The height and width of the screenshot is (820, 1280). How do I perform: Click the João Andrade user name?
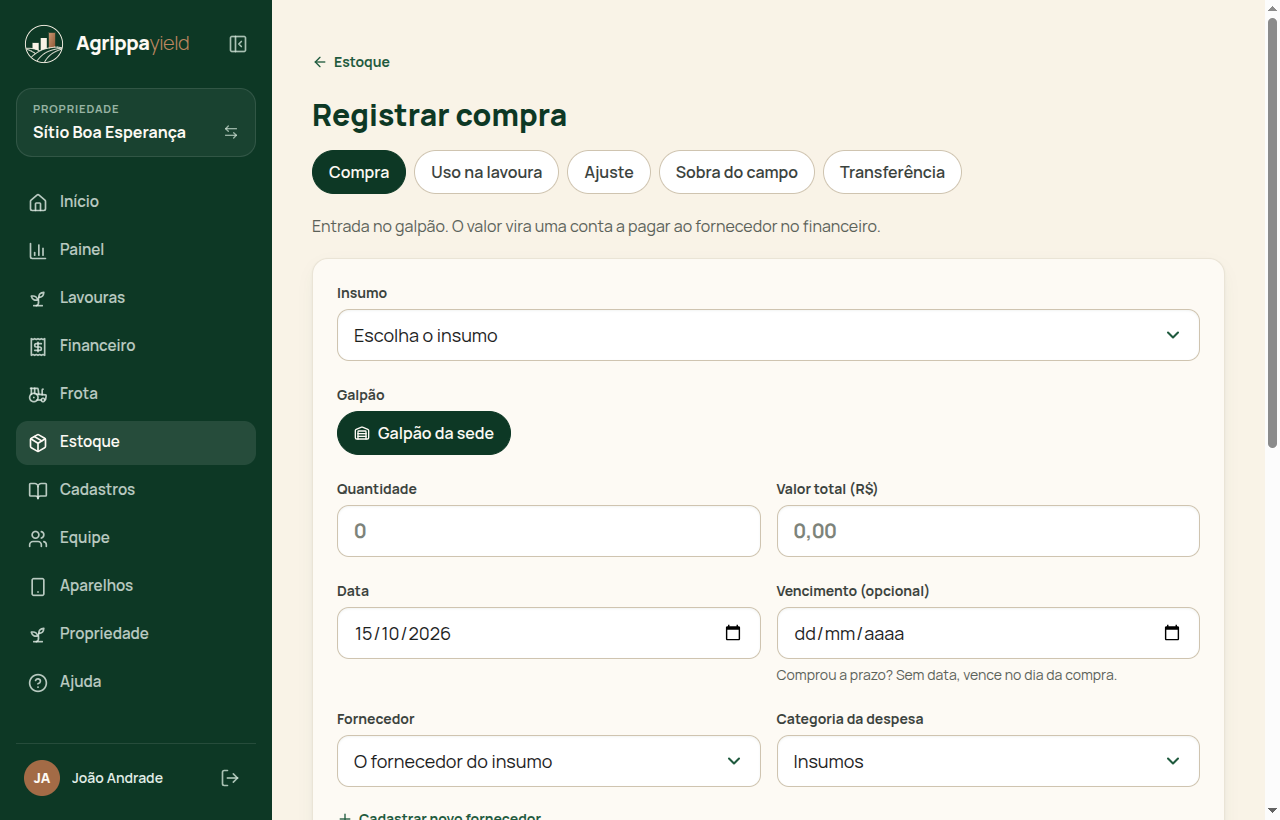pos(117,778)
